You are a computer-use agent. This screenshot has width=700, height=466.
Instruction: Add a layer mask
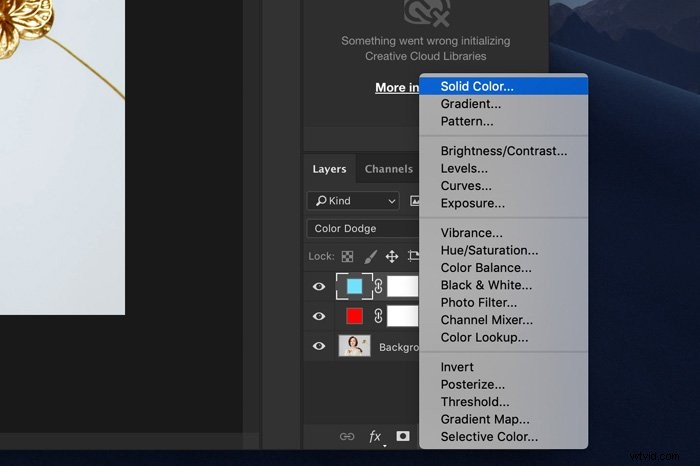pos(403,436)
